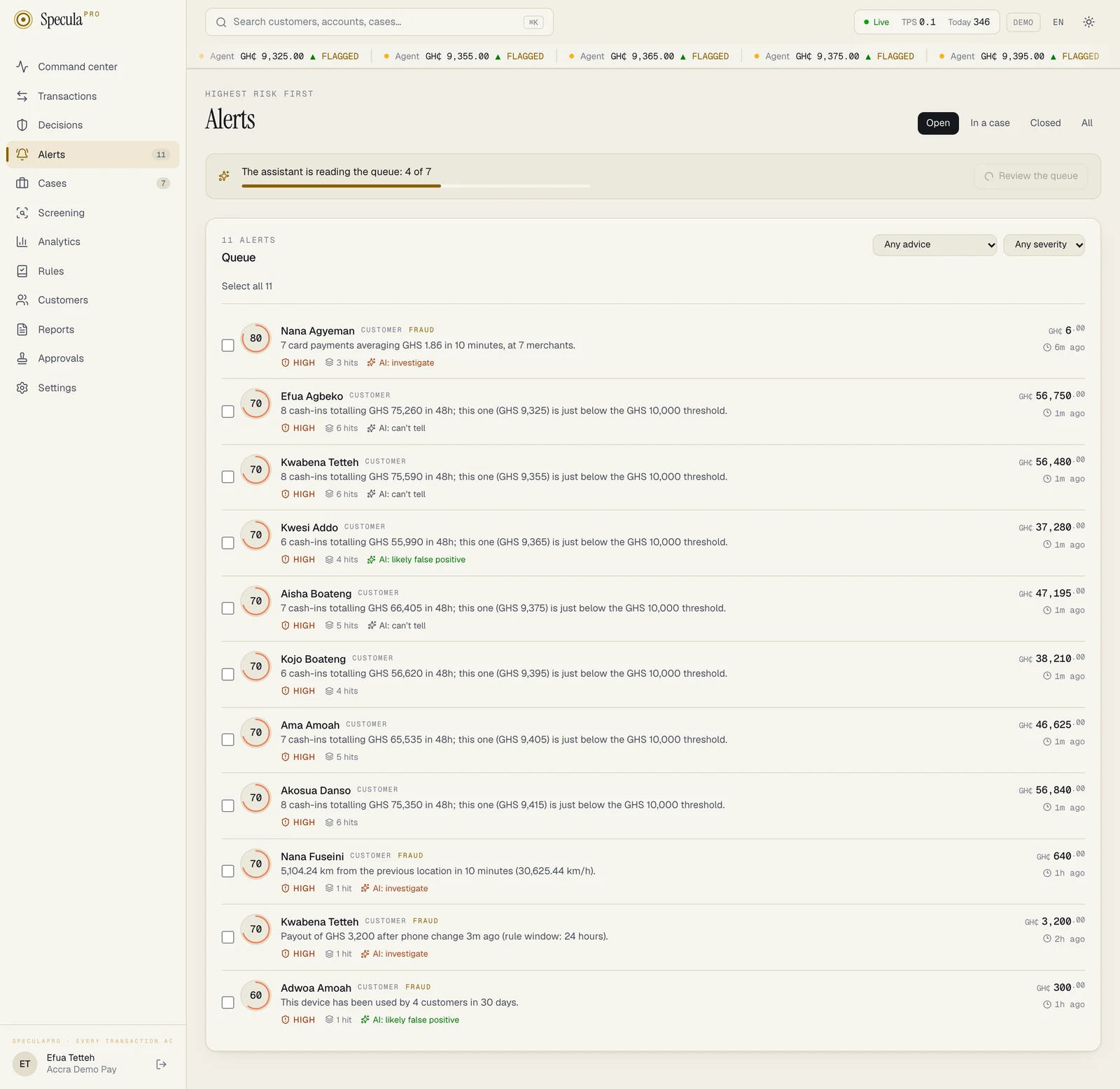Switch to the Closed alerts tab

tap(1045, 123)
